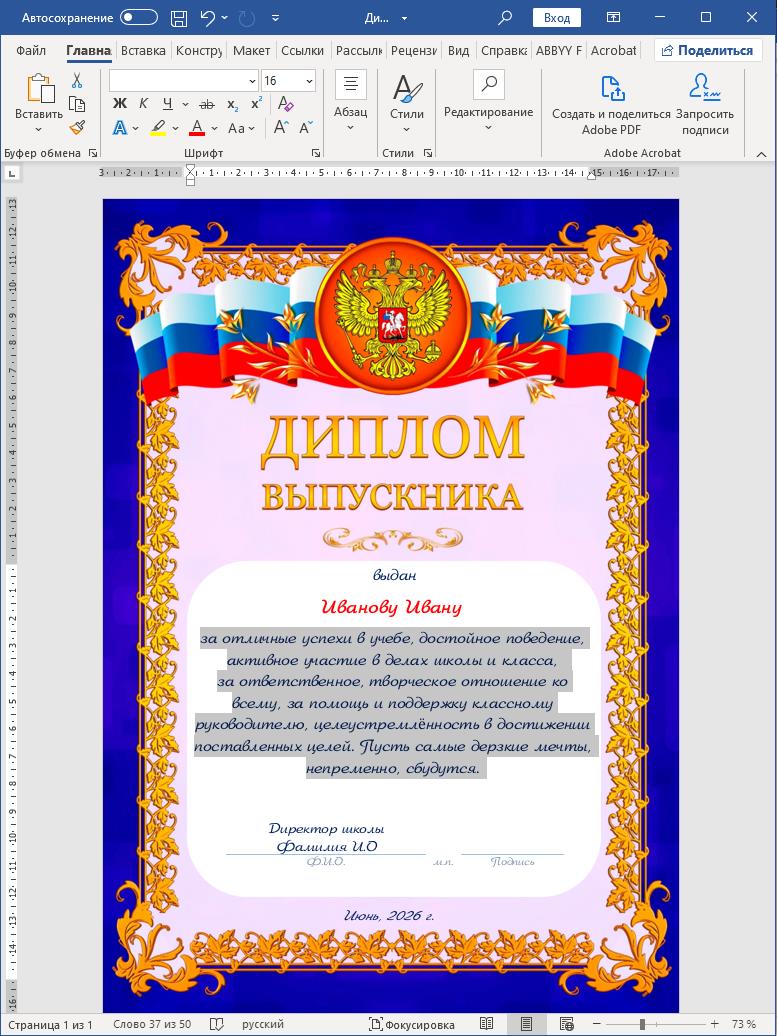The width and height of the screenshot is (777, 1036).
Task: Save the document with the floppy icon
Action: coord(179,18)
